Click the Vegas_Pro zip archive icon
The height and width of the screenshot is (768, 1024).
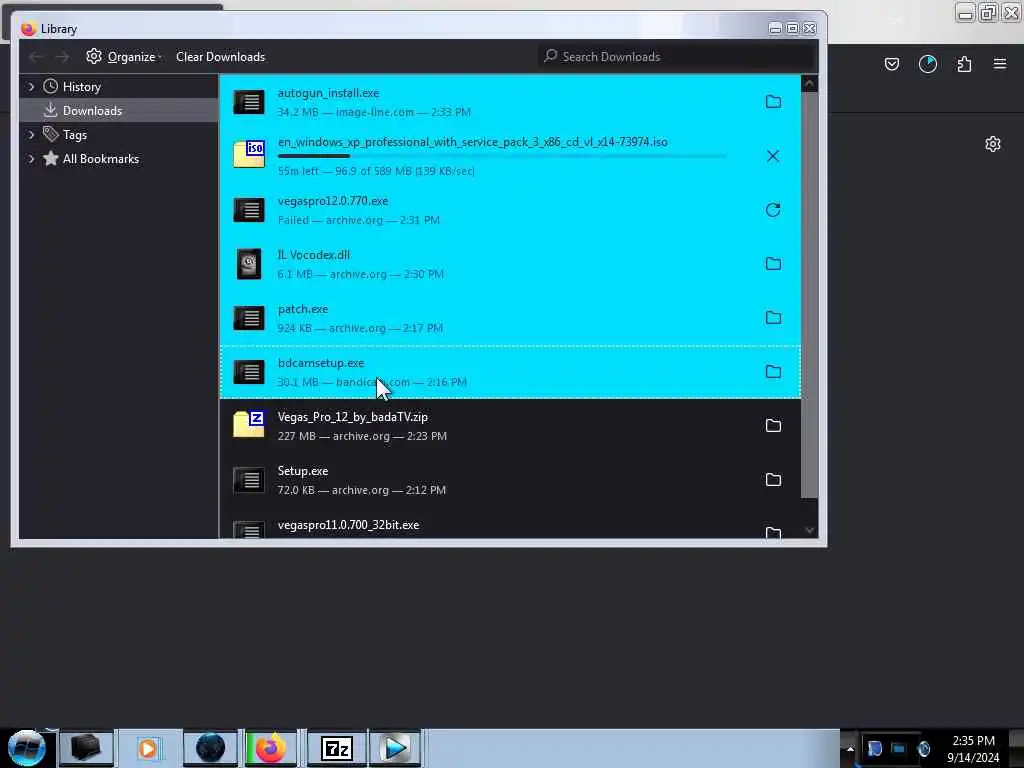(249, 424)
